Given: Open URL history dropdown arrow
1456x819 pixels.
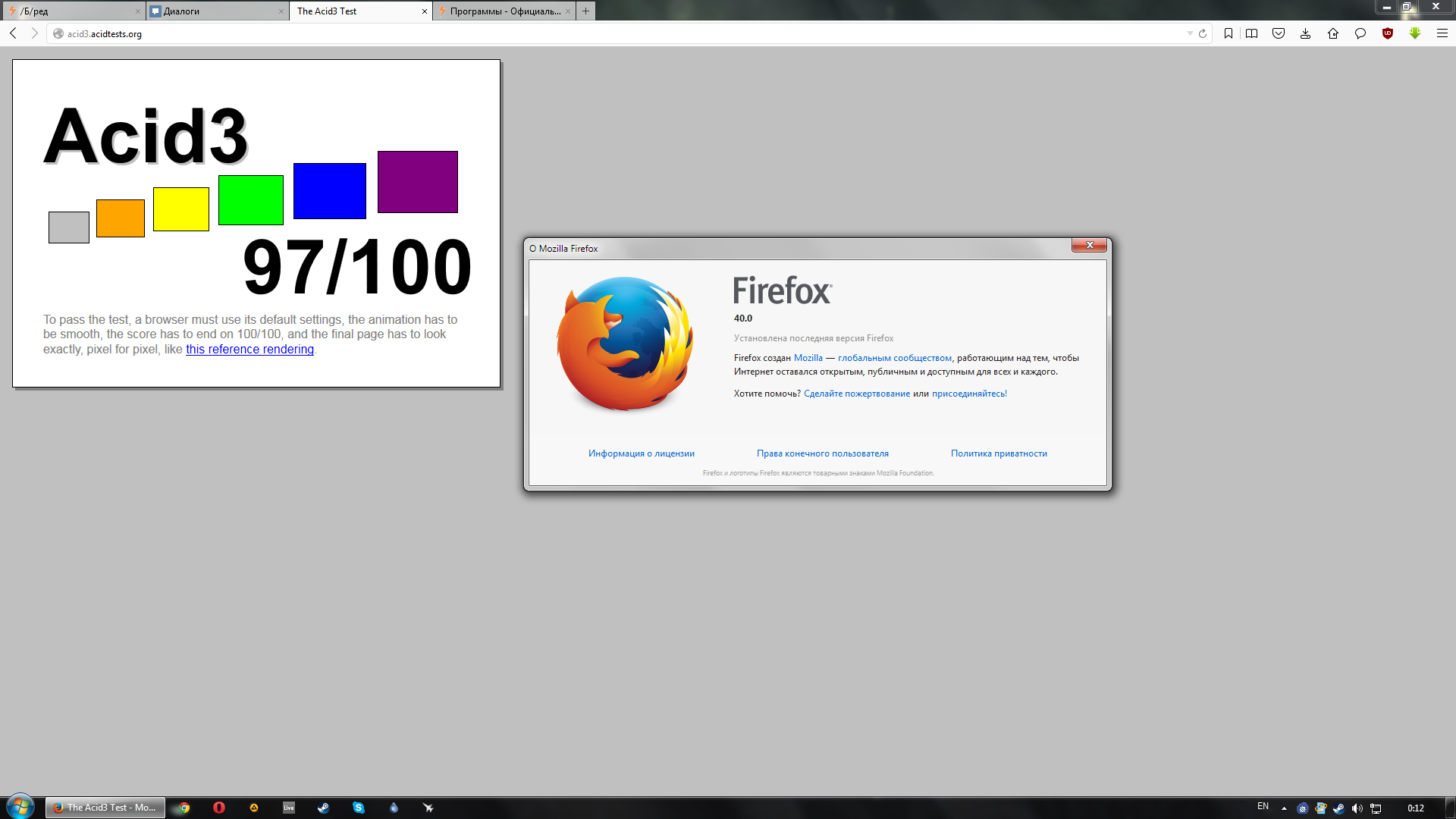Looking at the screenshot, I should pos(1190,33).
